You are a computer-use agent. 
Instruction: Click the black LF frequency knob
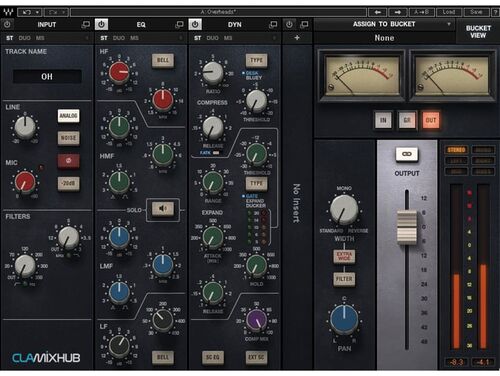163,319
